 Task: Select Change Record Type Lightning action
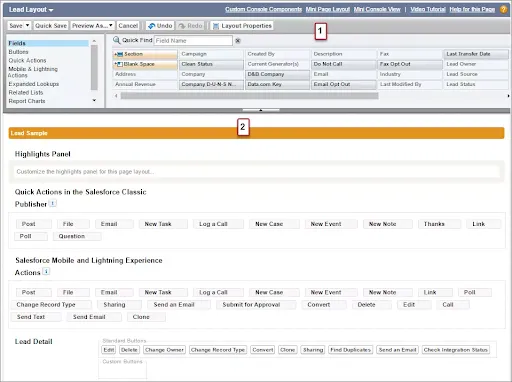[51, 305]
